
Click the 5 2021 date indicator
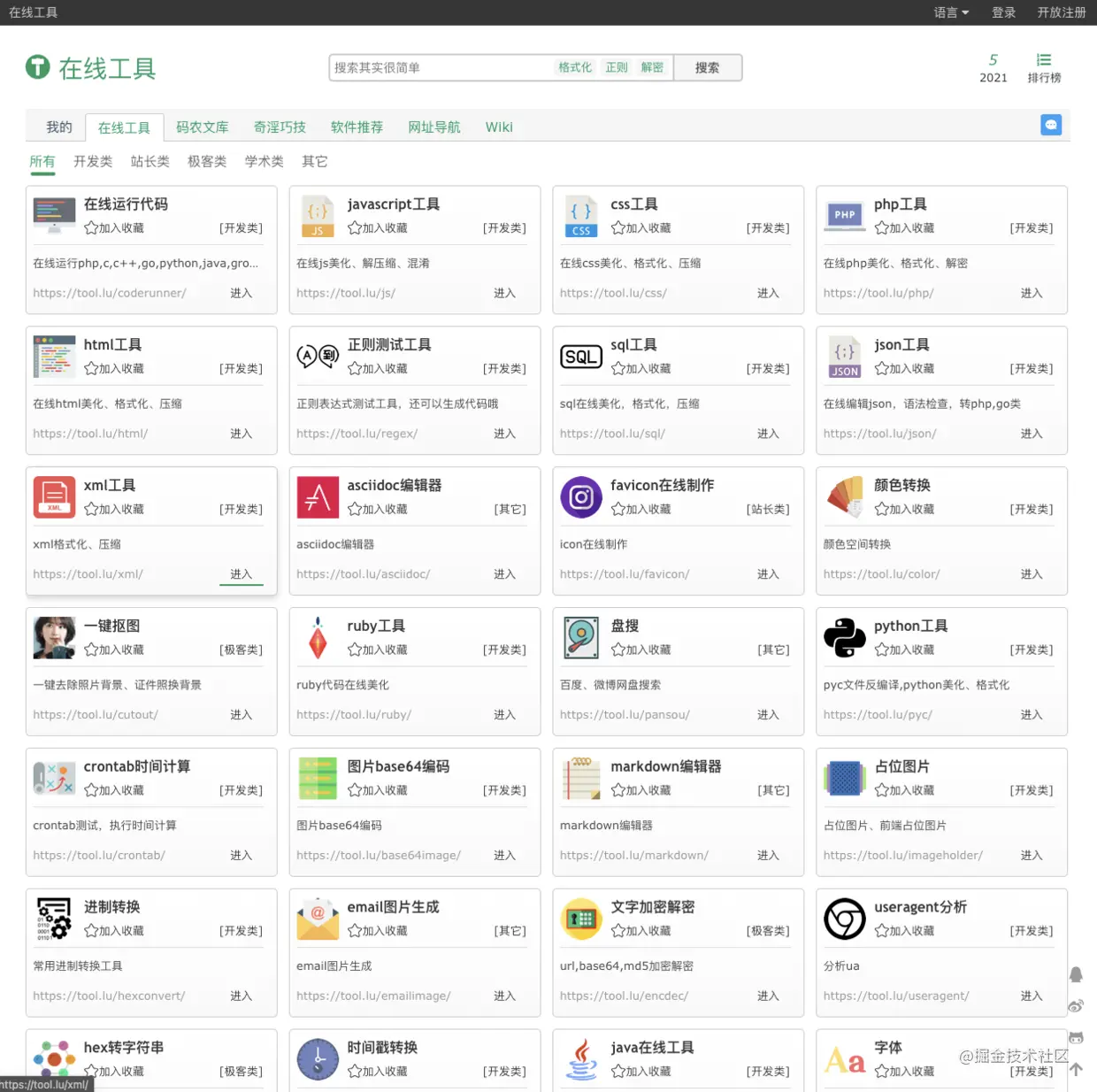pos(993,68)
